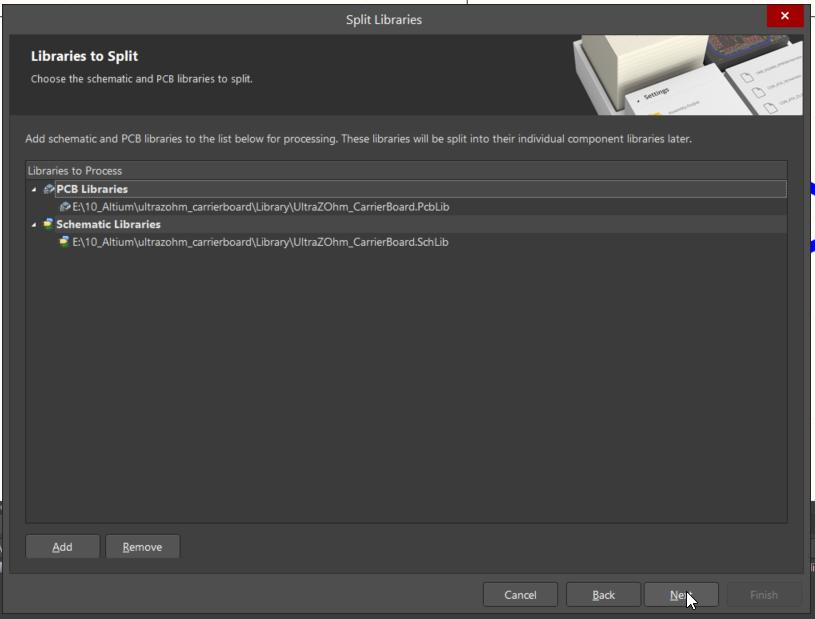Viewport: 815px width, 619px height.
Task: Click the PCB Libraries group icon
Action: pyautogui.click(x=49, y=189)
